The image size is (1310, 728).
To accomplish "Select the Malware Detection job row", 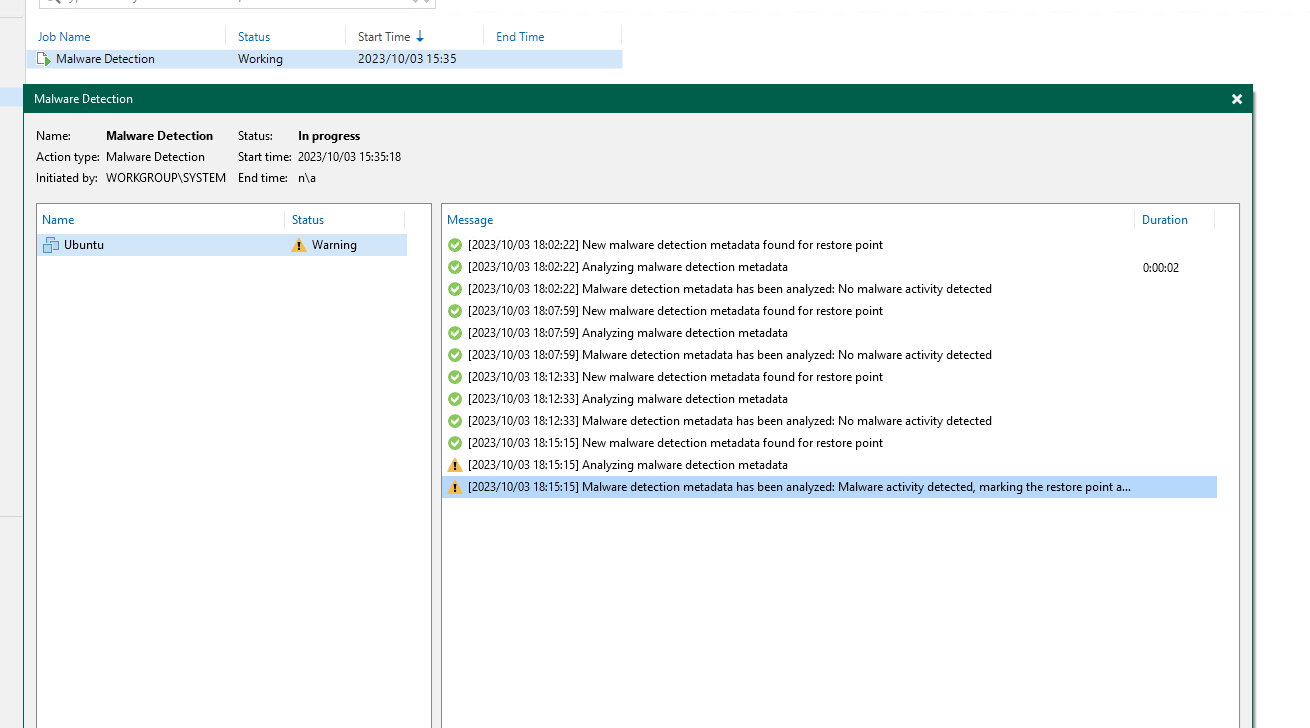I will [324, 59].
